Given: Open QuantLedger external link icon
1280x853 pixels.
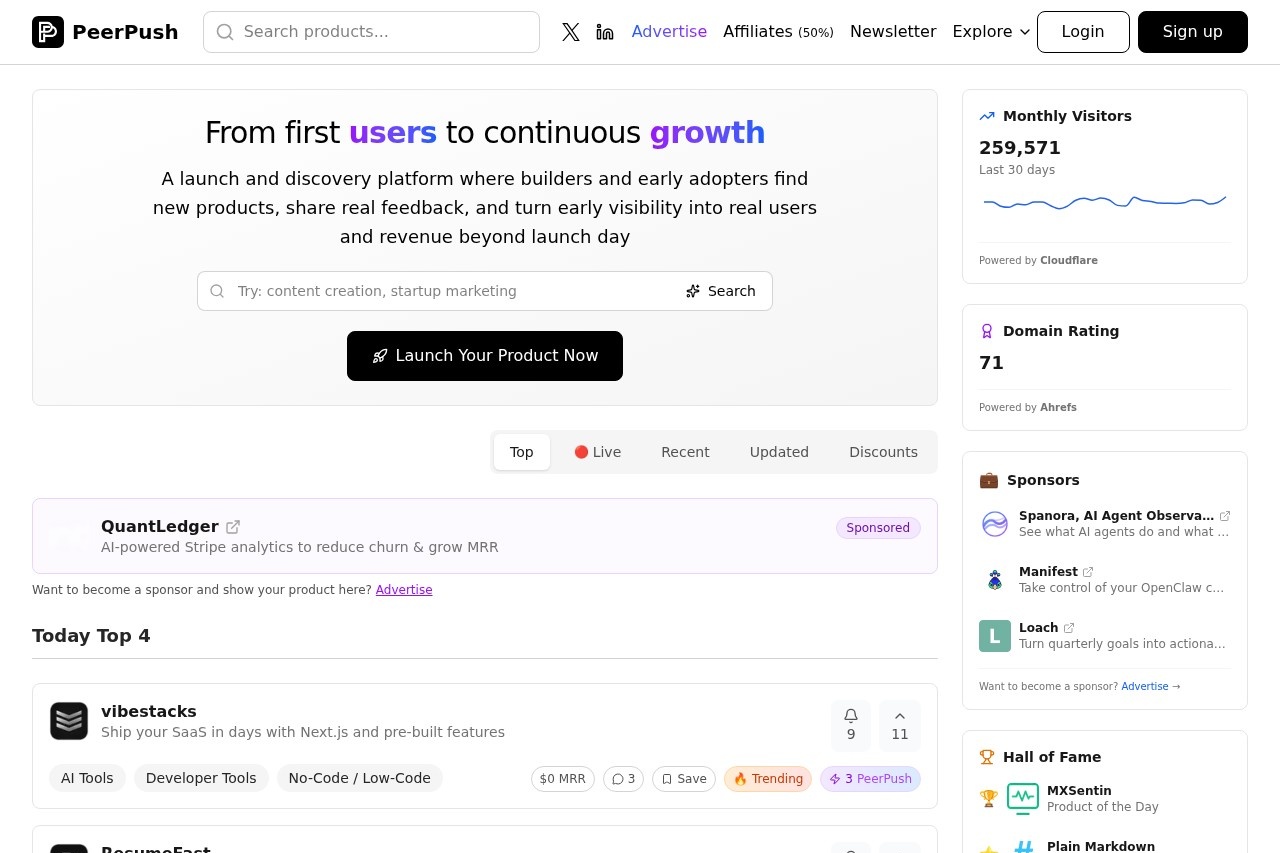Looking at the screenshot, I should coord(233,527).
